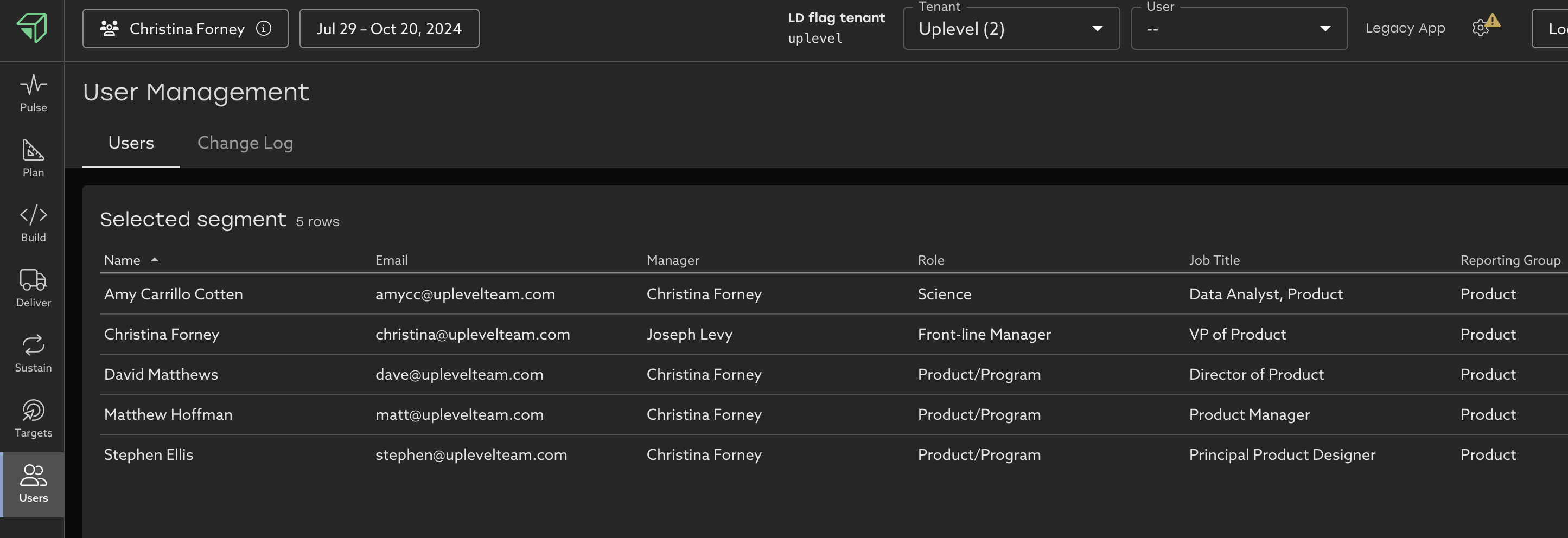Open the Jul 29 – Oct 20, 2024 date picker
The height and width of the screenshot is (538, 1568).
pyautogui.click(x=389, y=29)
